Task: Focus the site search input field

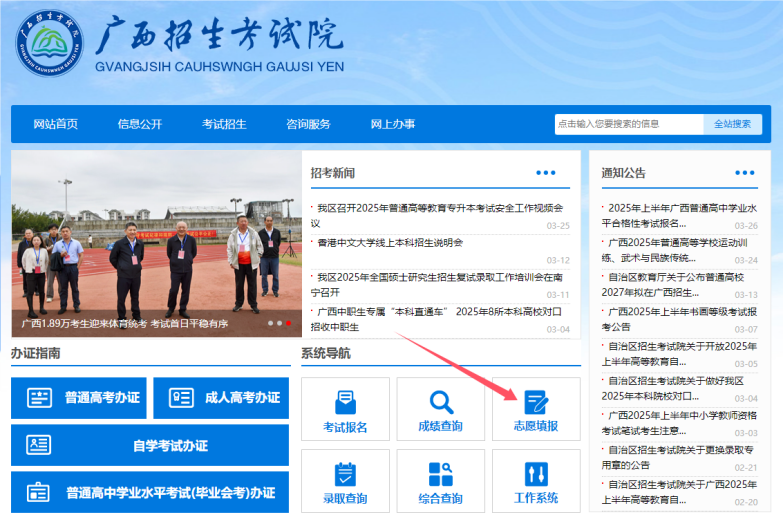Action: pyautogui.click(x=628, y=124)
